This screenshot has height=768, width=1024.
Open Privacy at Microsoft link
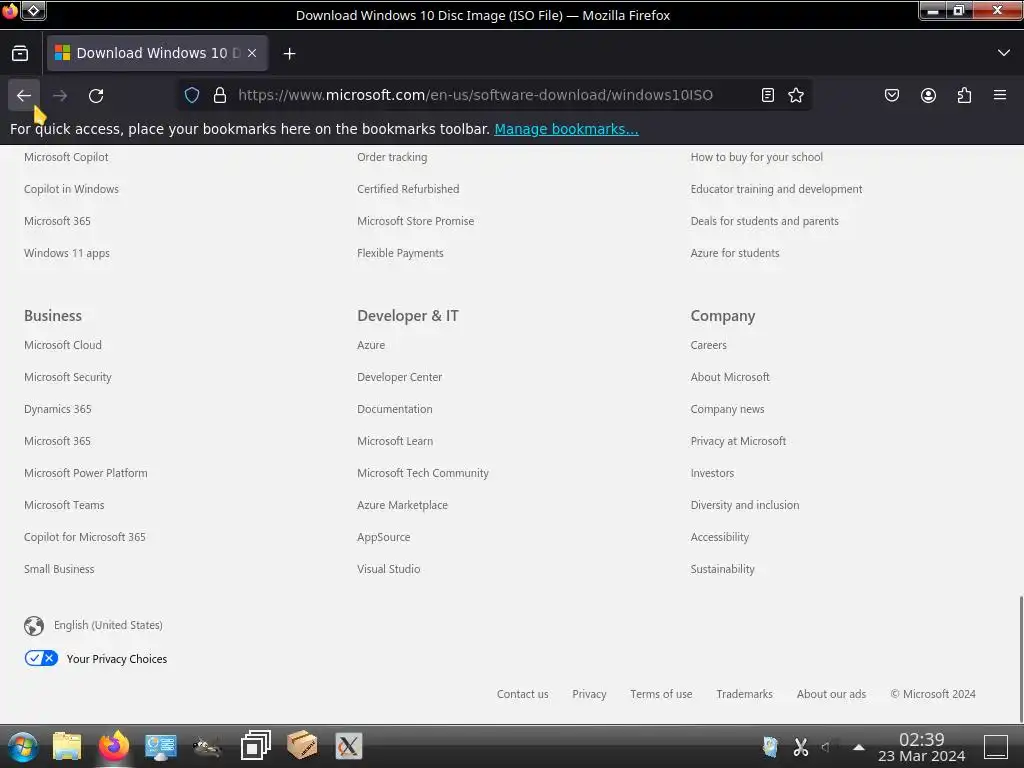[738, 441]
